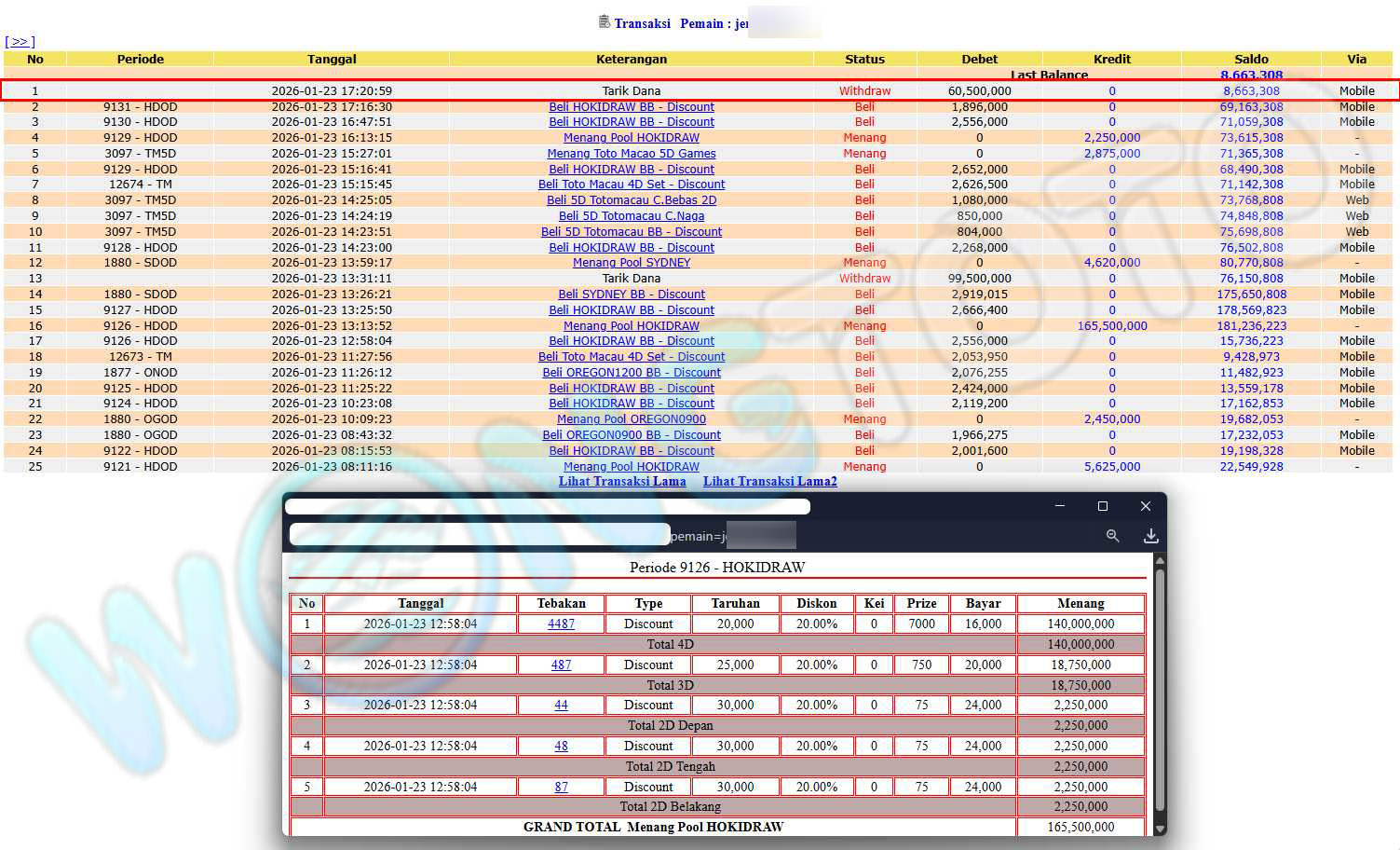The image size is (1400, 850).
Task: Click Beli OREGON1200 BB - Discount link
Action: tap(632, 373)
